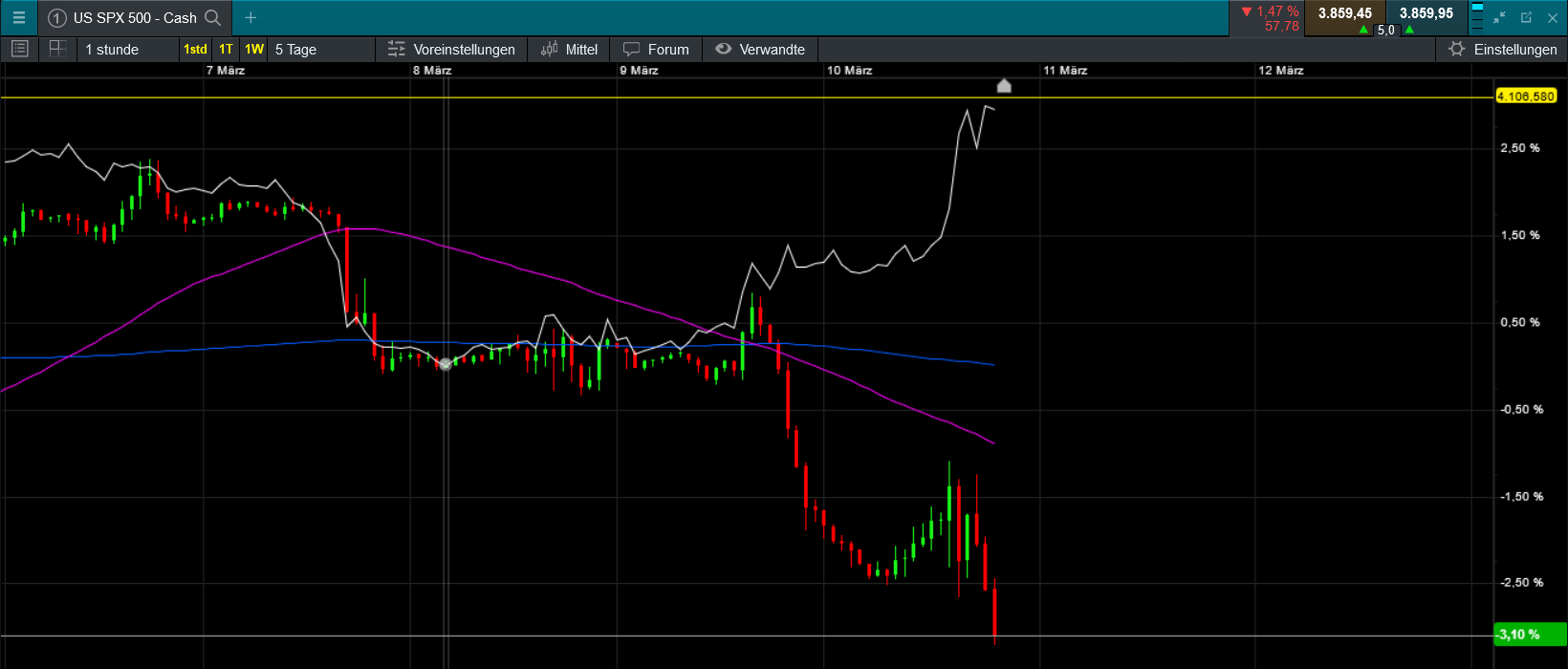Click the 0,50 % axis label
The width and height of the screenshot is (1568, 669).
1520,322
